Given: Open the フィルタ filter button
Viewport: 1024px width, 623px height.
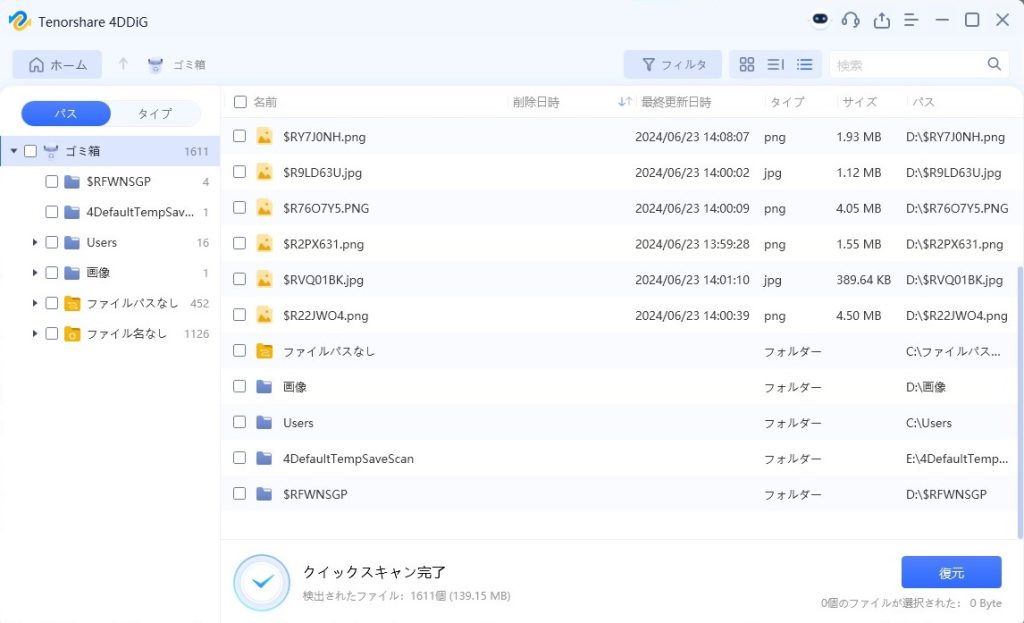Looking at the screenshot, I should (x=673, y=65).
